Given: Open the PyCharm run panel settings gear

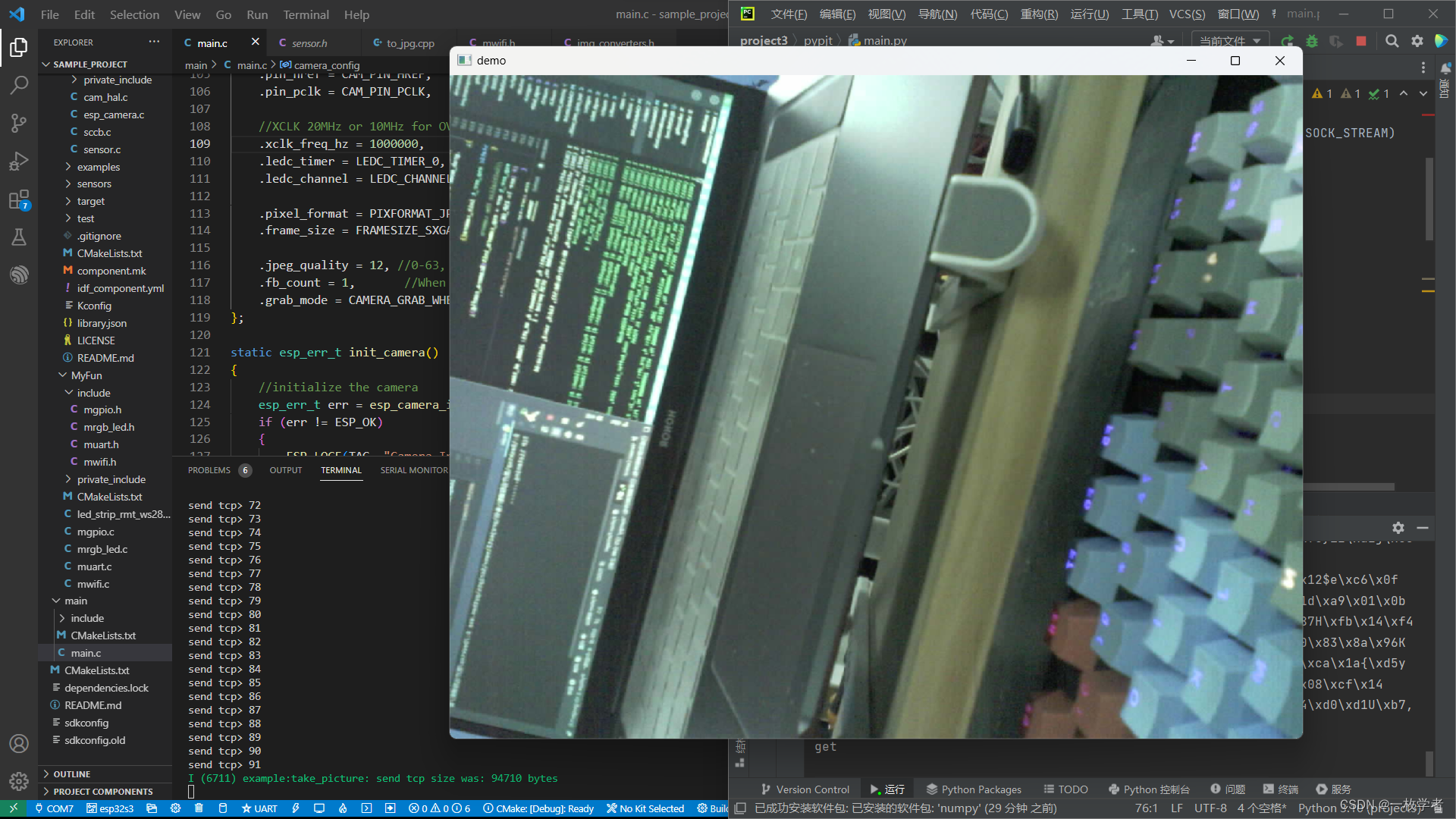Looking at the screenshot, I should coord(1398,528).
